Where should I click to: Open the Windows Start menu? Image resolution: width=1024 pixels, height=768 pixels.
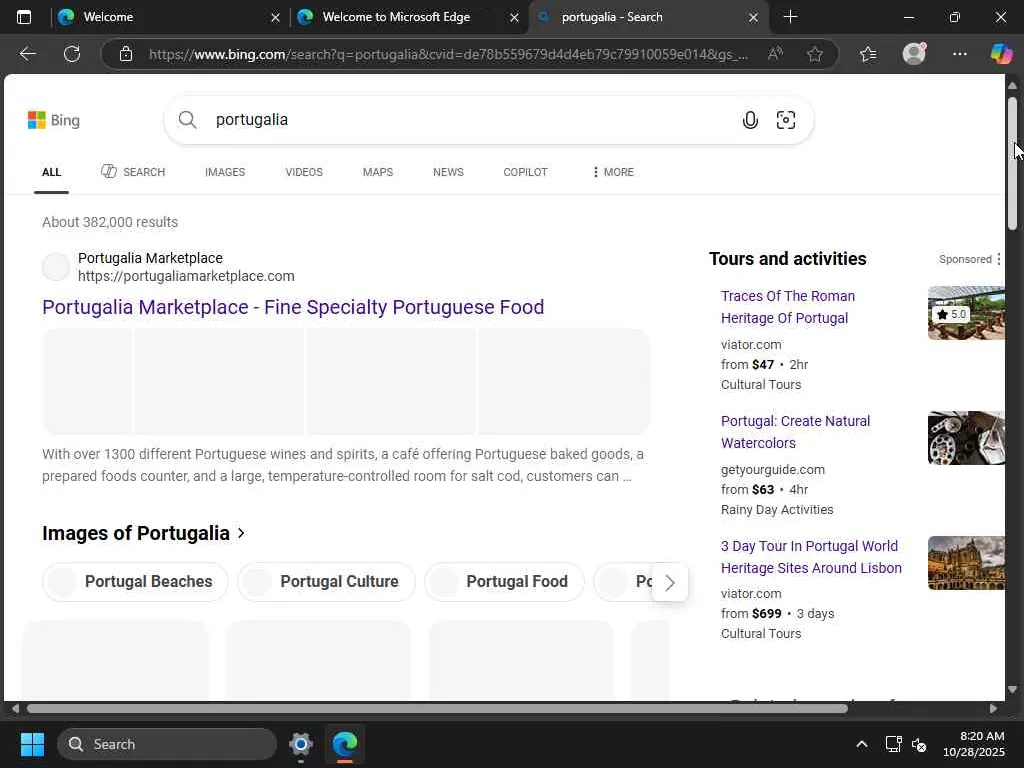32,744
